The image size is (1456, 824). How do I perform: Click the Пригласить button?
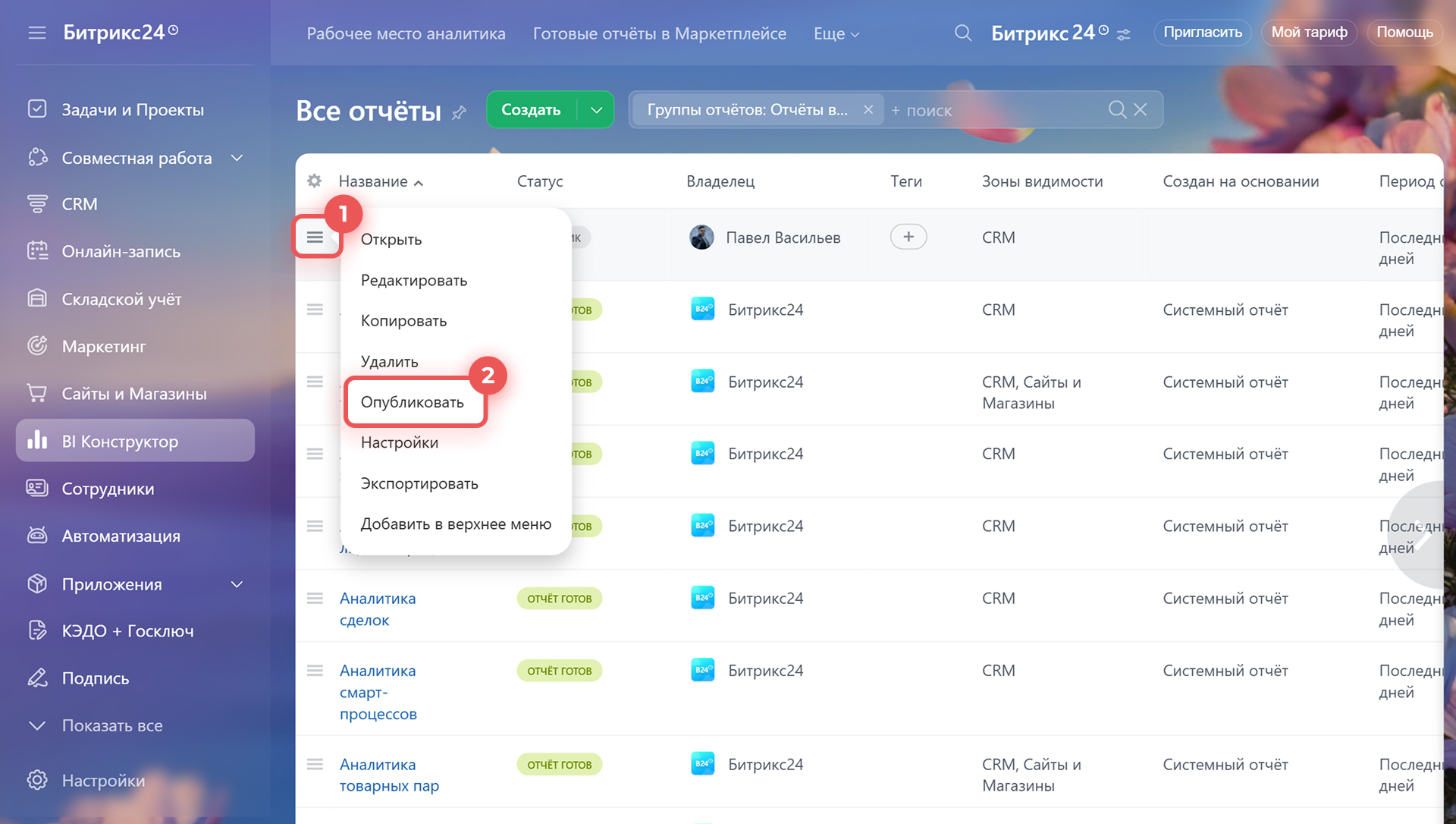tap(1203, 33)
